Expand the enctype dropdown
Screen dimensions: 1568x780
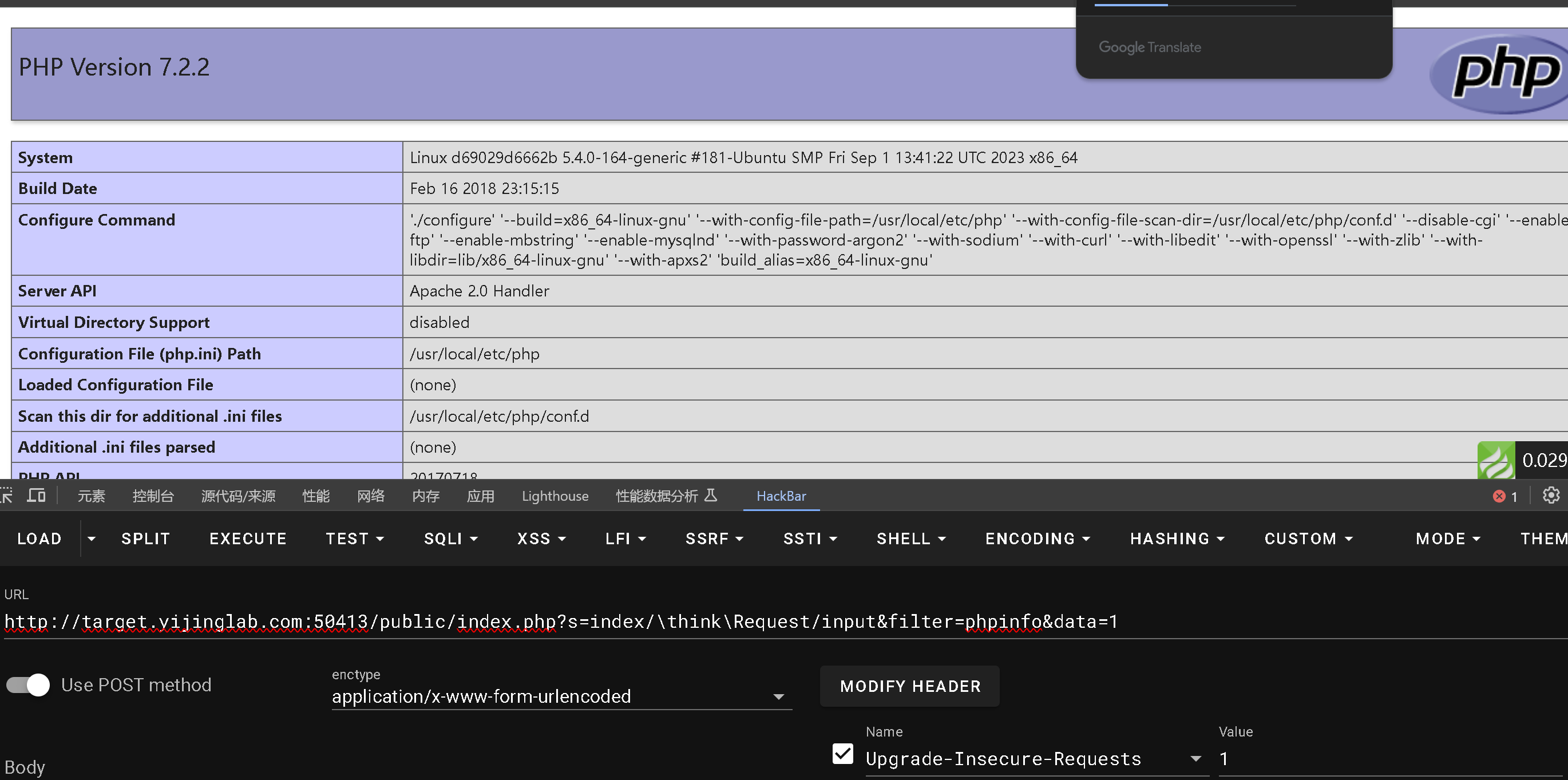tap(778, 696)
